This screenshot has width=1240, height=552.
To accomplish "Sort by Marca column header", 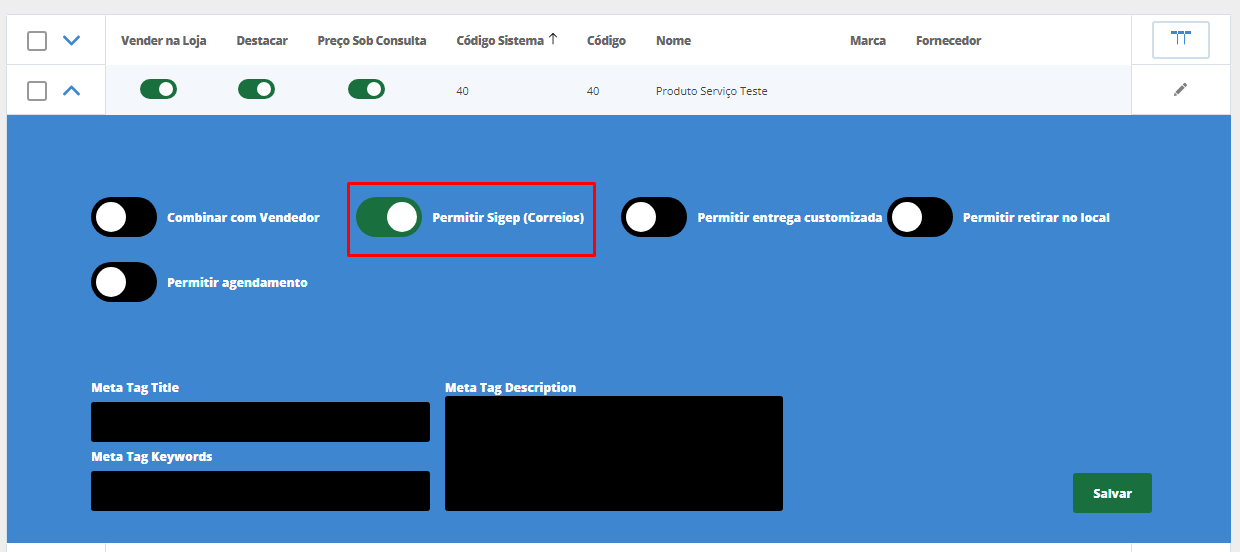I will pyautogui.click(x=867, y=41).
